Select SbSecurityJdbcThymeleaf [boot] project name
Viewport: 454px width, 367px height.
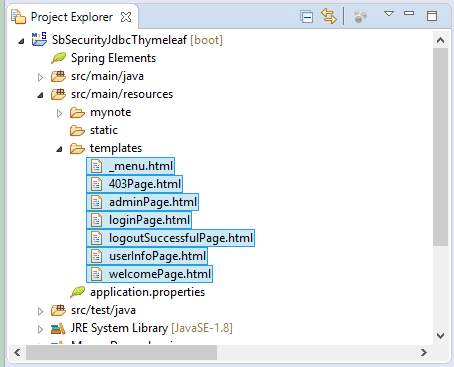137,40
